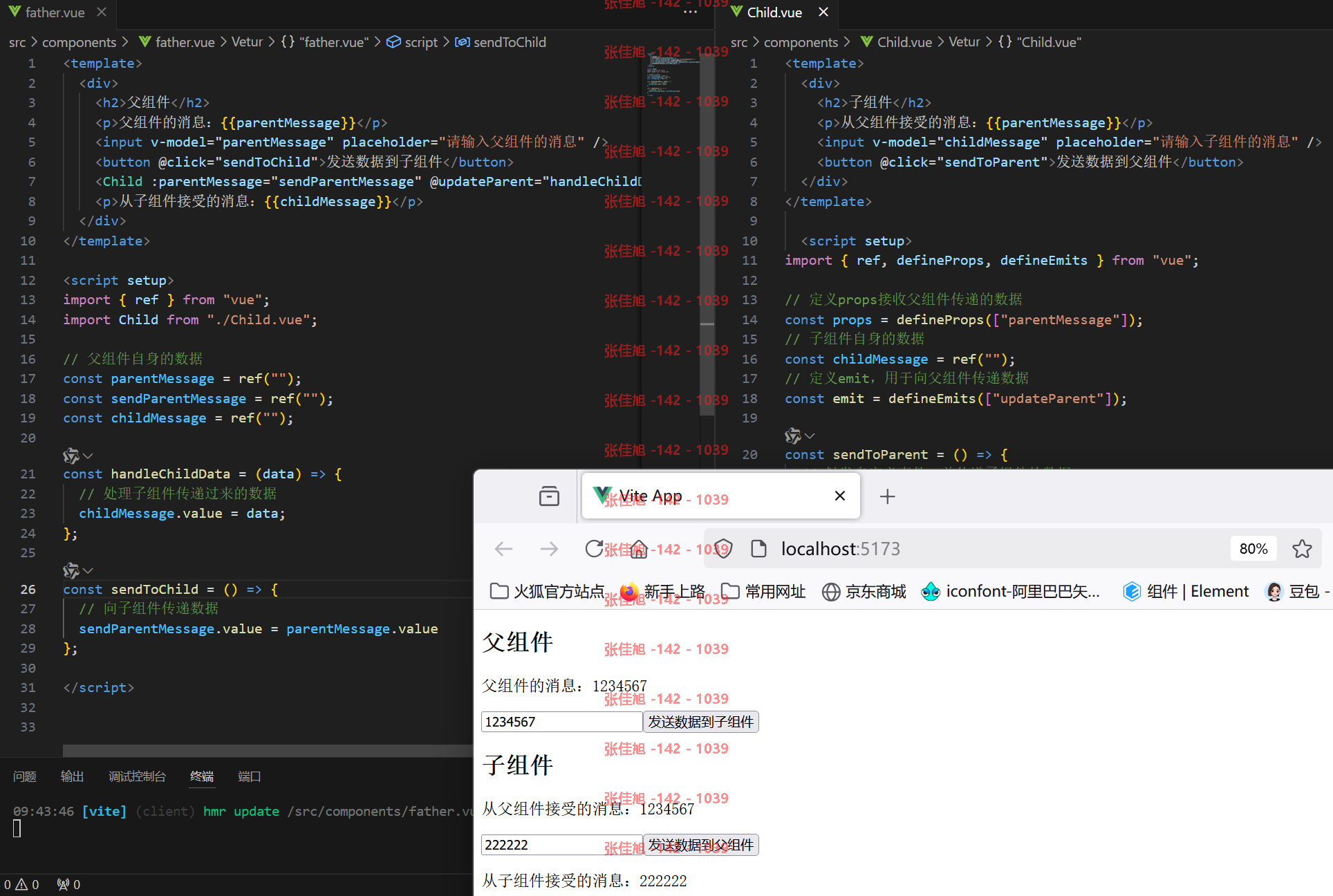Open the 组件 | Element bookmark
Screen dimensions: 1333x896
[1185, 591]
